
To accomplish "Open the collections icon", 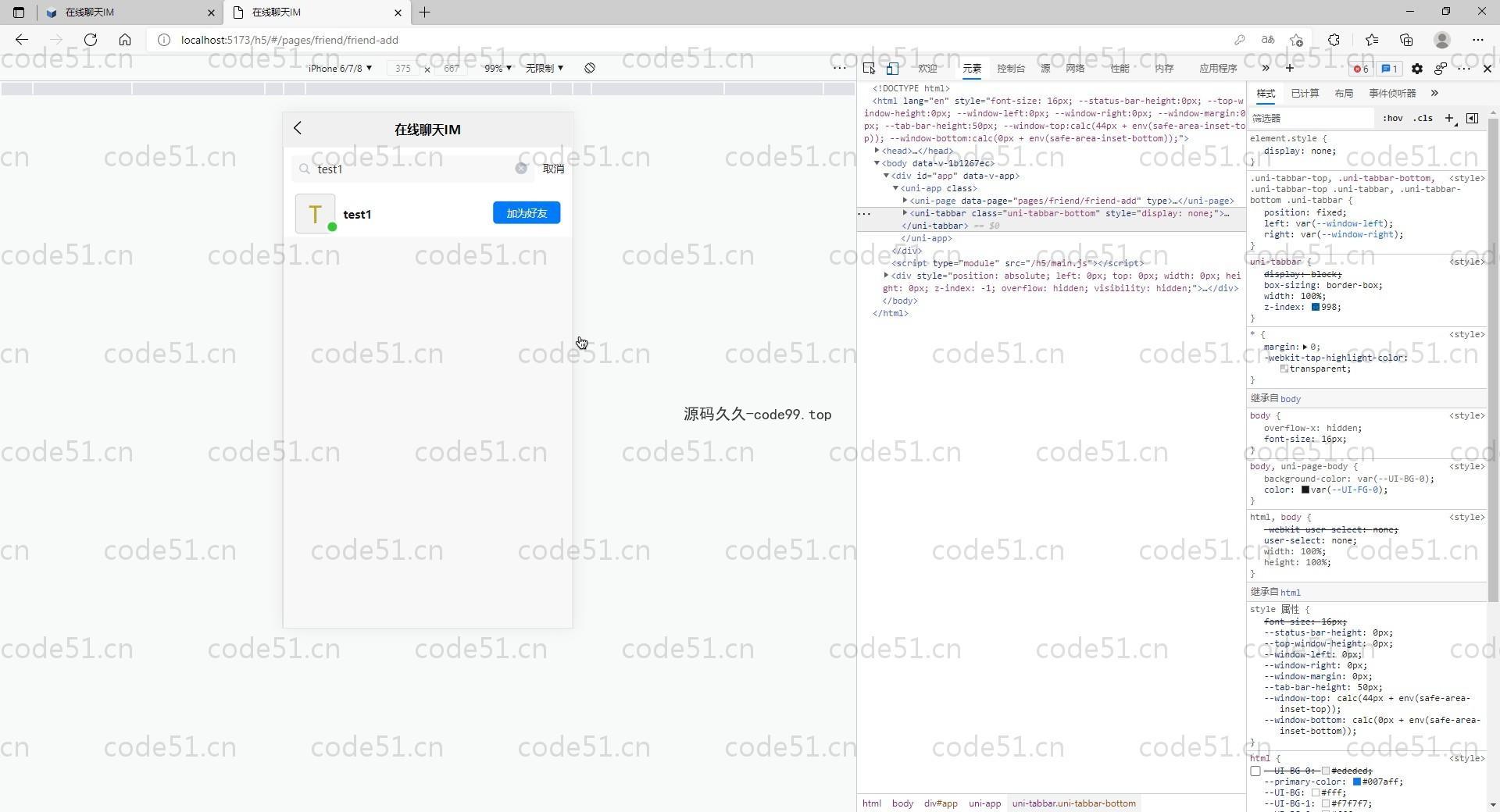I will click(x=1406, y=40).
